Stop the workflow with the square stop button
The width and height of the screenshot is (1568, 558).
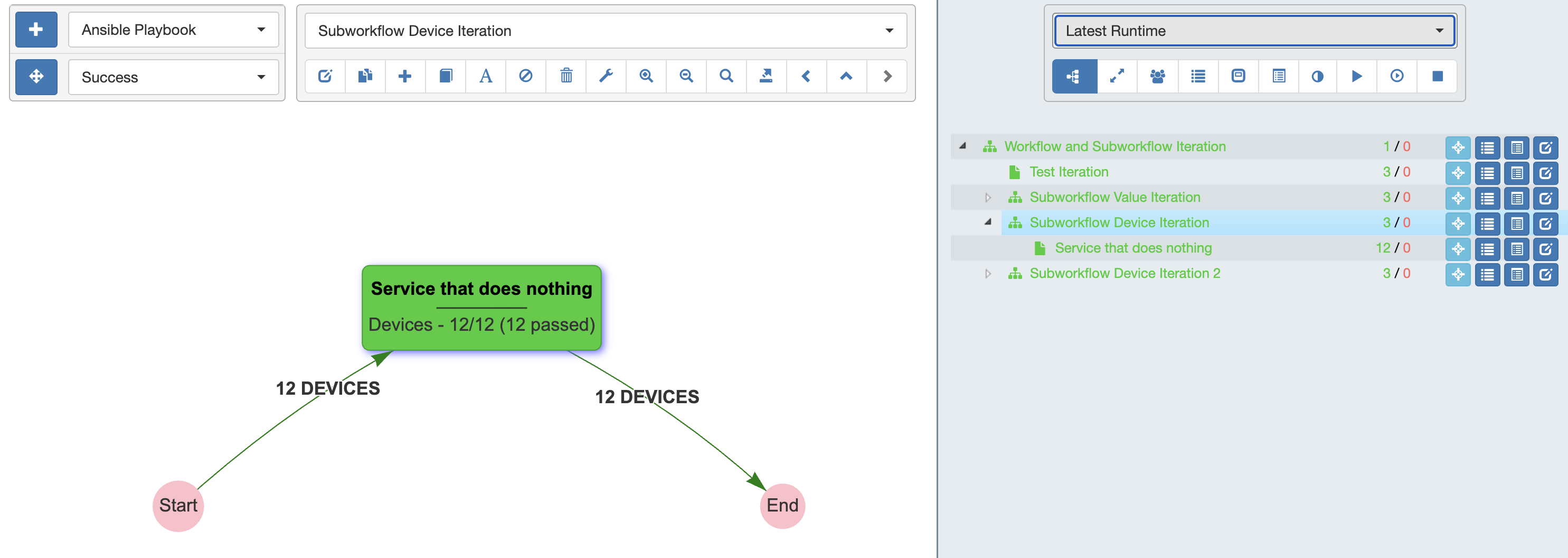click(x=1437, y=76)
